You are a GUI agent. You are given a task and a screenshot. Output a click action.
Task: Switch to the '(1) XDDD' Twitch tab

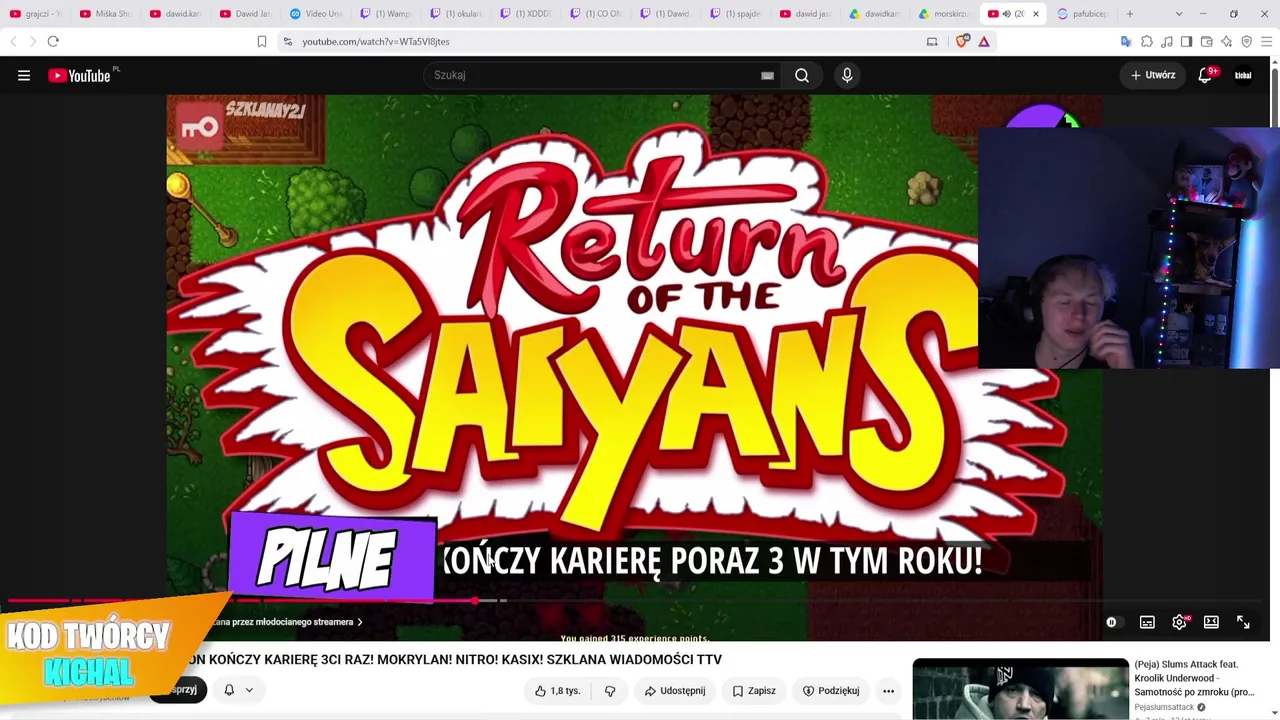pyautogui.click(x=526, y=14)
